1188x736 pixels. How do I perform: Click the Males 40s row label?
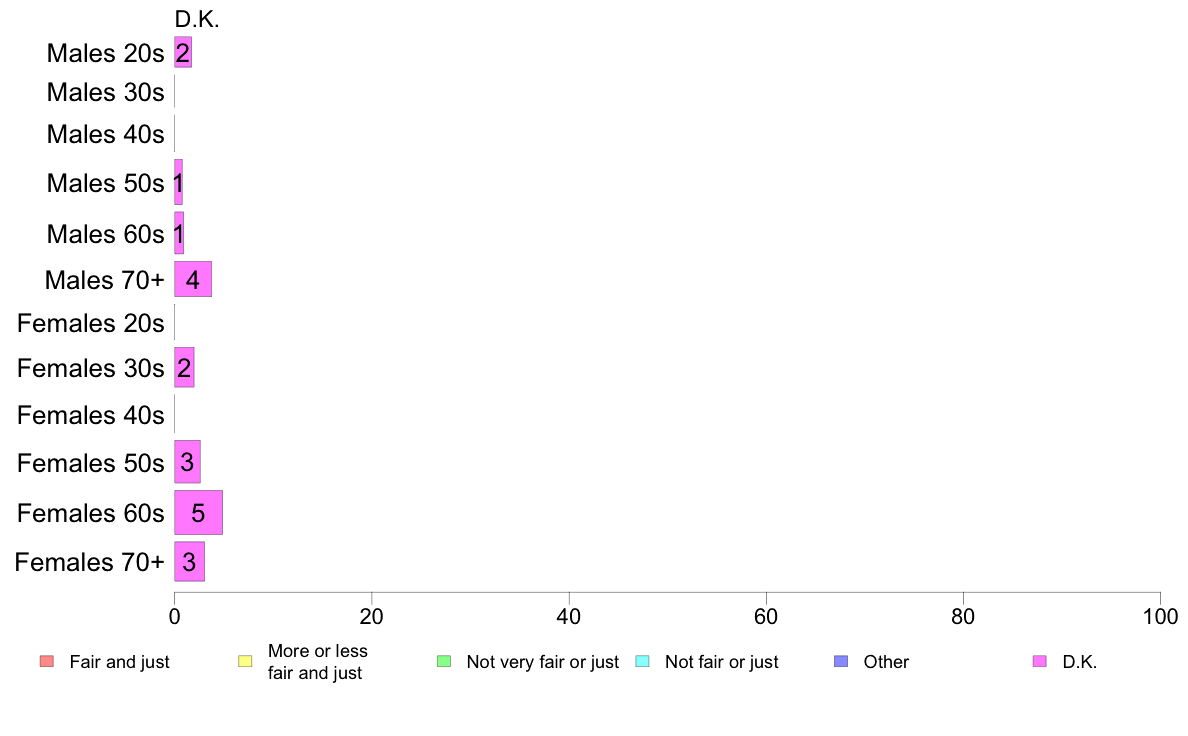(105, 134)
